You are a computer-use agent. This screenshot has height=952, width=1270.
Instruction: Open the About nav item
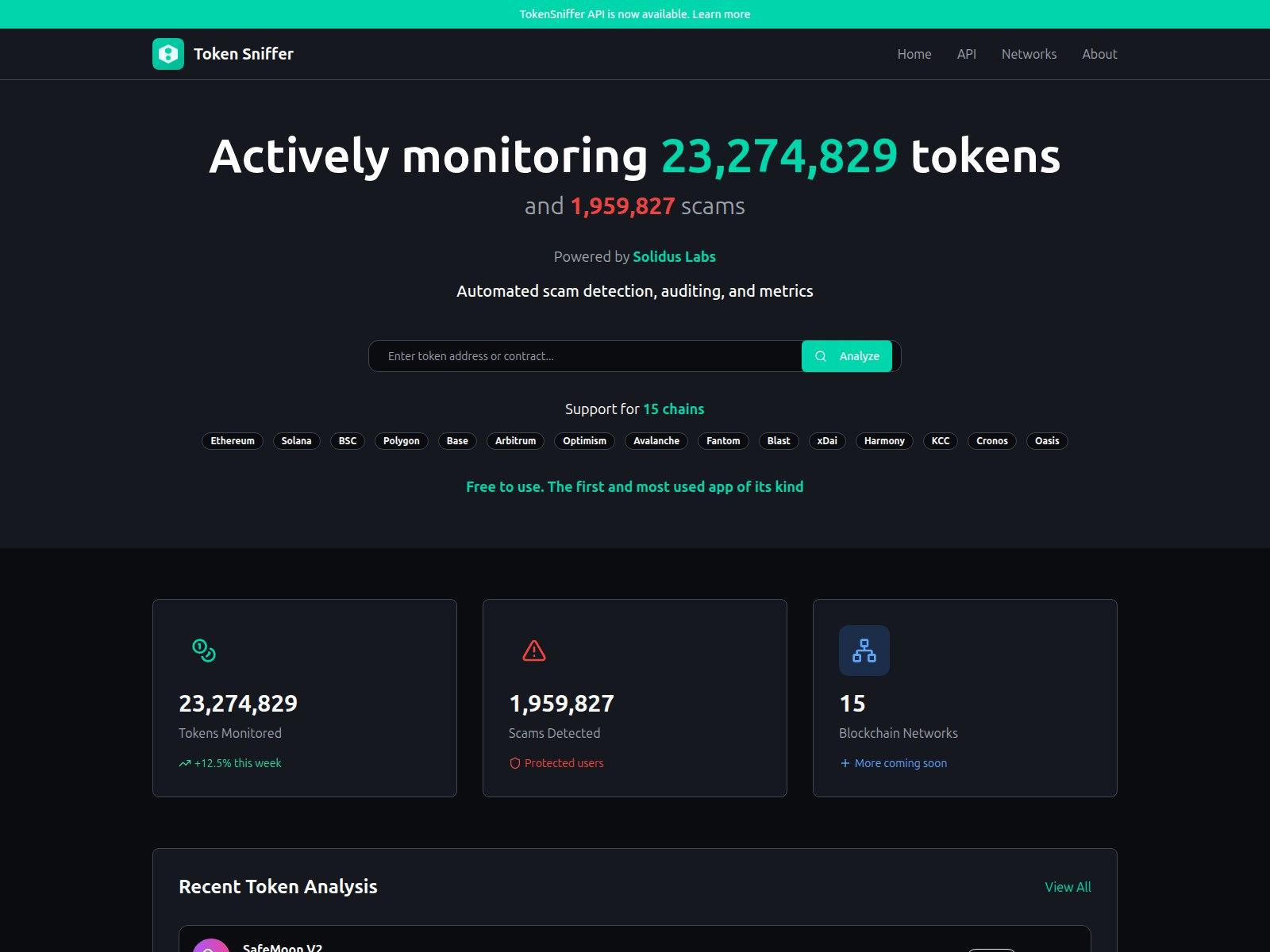tap(1099, 54)
